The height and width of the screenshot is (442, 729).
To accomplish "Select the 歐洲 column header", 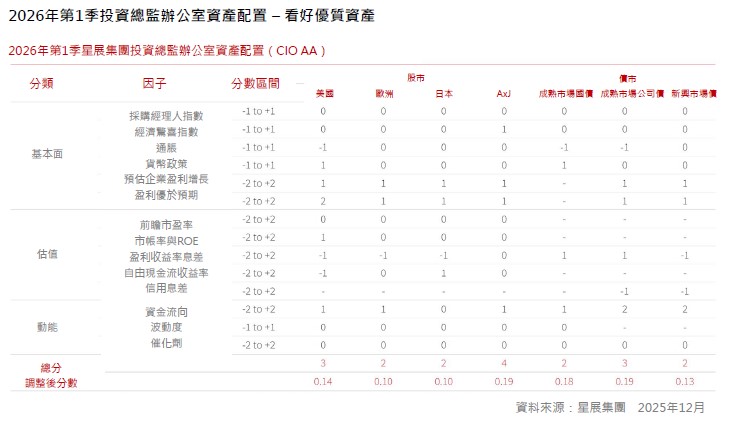I will [384, 93].
